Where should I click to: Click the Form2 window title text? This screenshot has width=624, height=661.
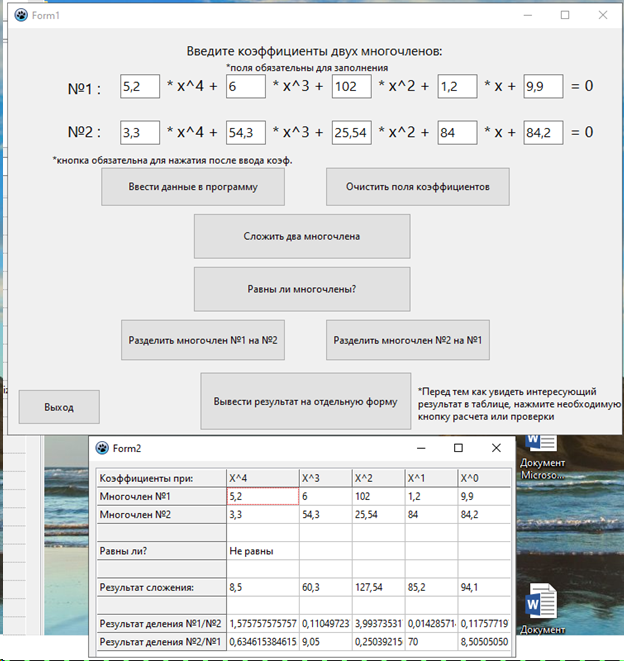click(126, 448)
